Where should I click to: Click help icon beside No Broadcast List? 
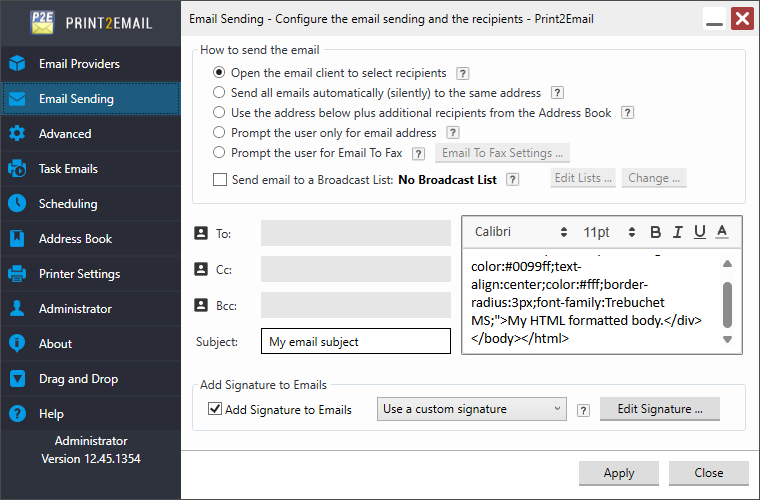tap(512, 179)
